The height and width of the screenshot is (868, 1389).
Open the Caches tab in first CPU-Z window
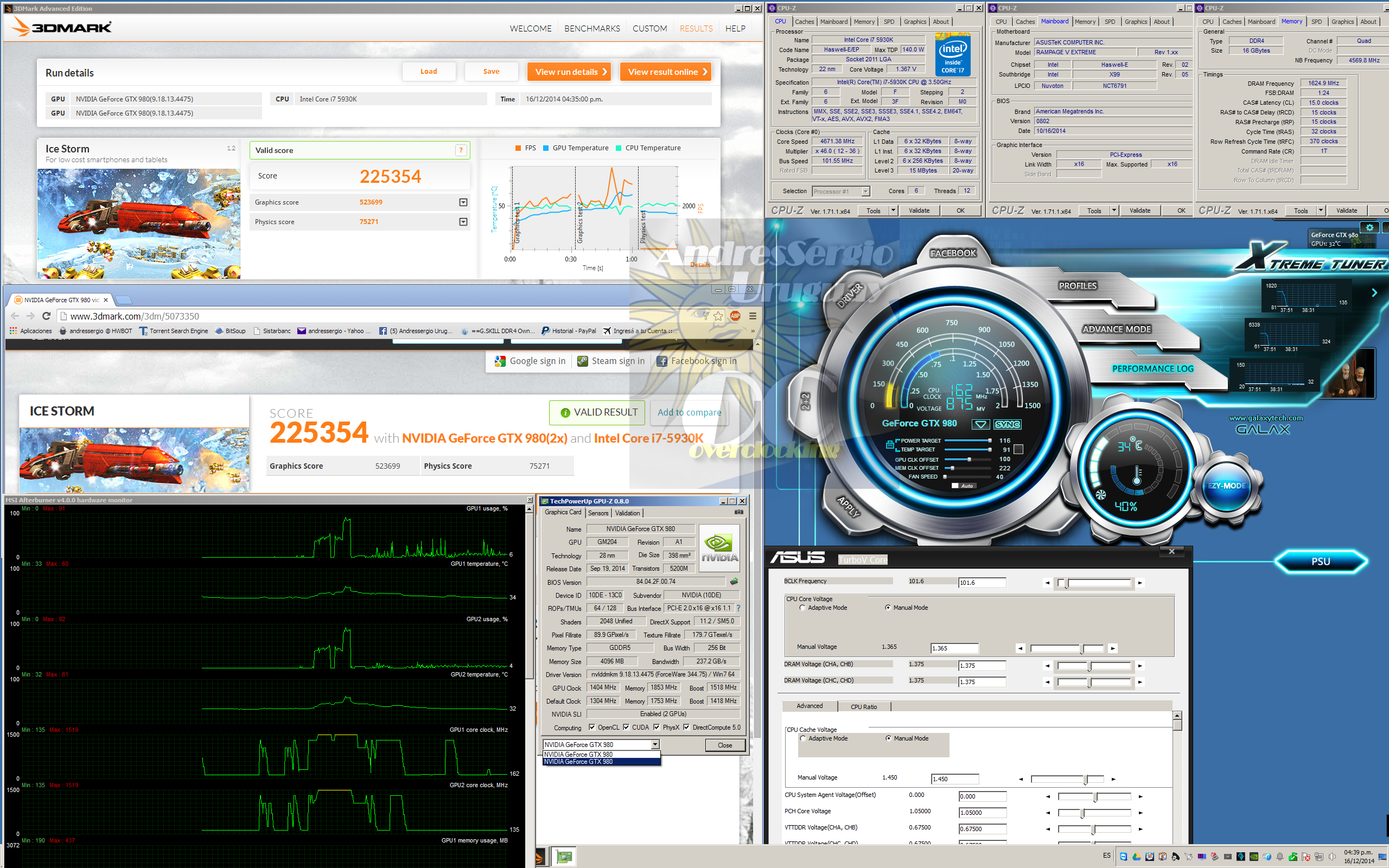point(804,22)
